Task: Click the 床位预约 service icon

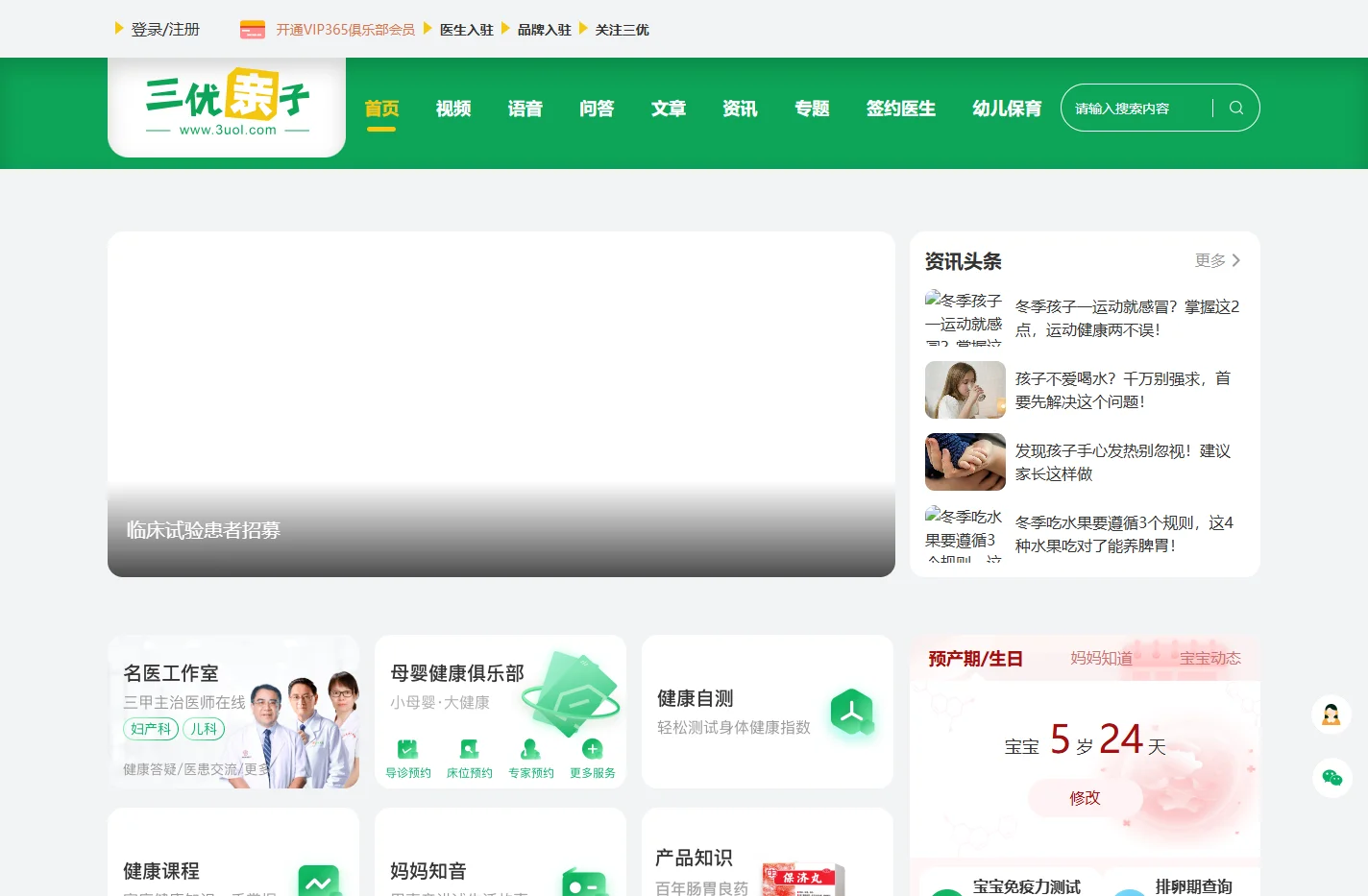Action: pyautogui.click(x=470, y=749)
